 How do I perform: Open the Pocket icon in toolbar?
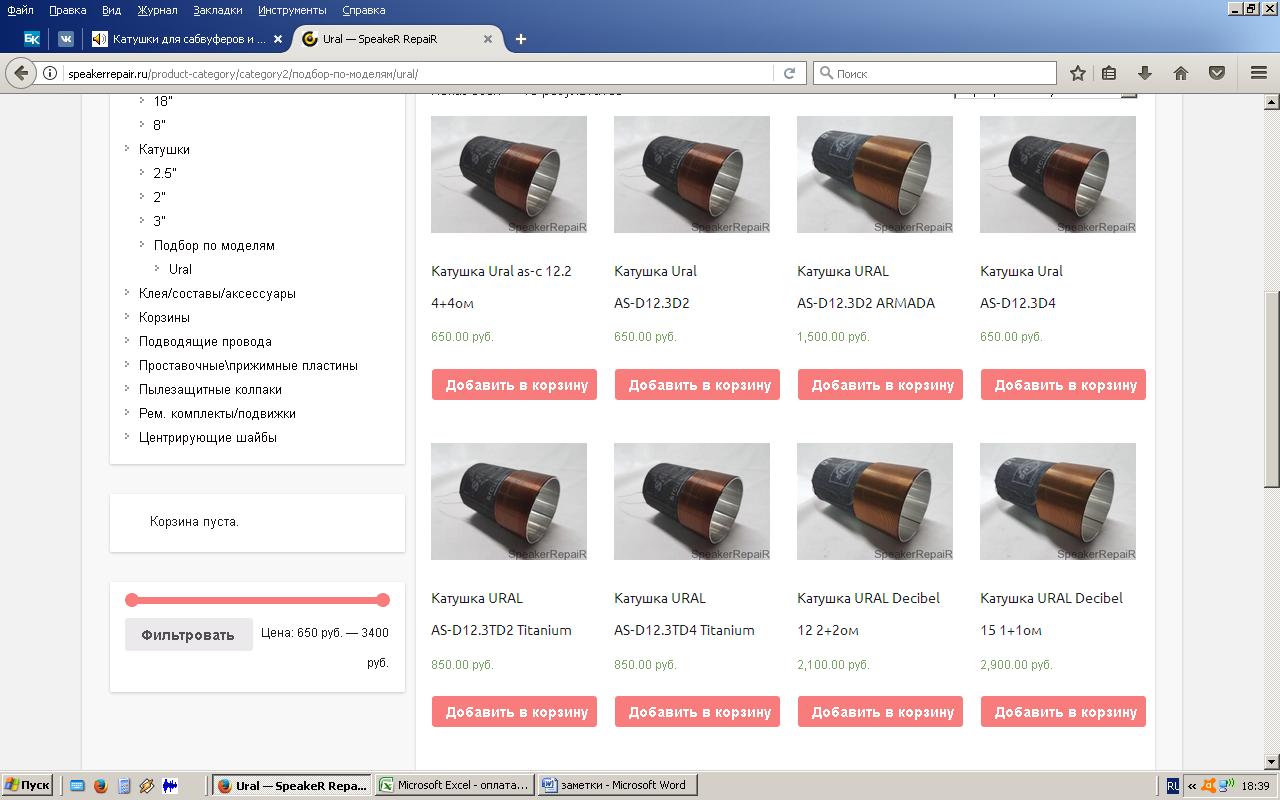coord(1217,73)
